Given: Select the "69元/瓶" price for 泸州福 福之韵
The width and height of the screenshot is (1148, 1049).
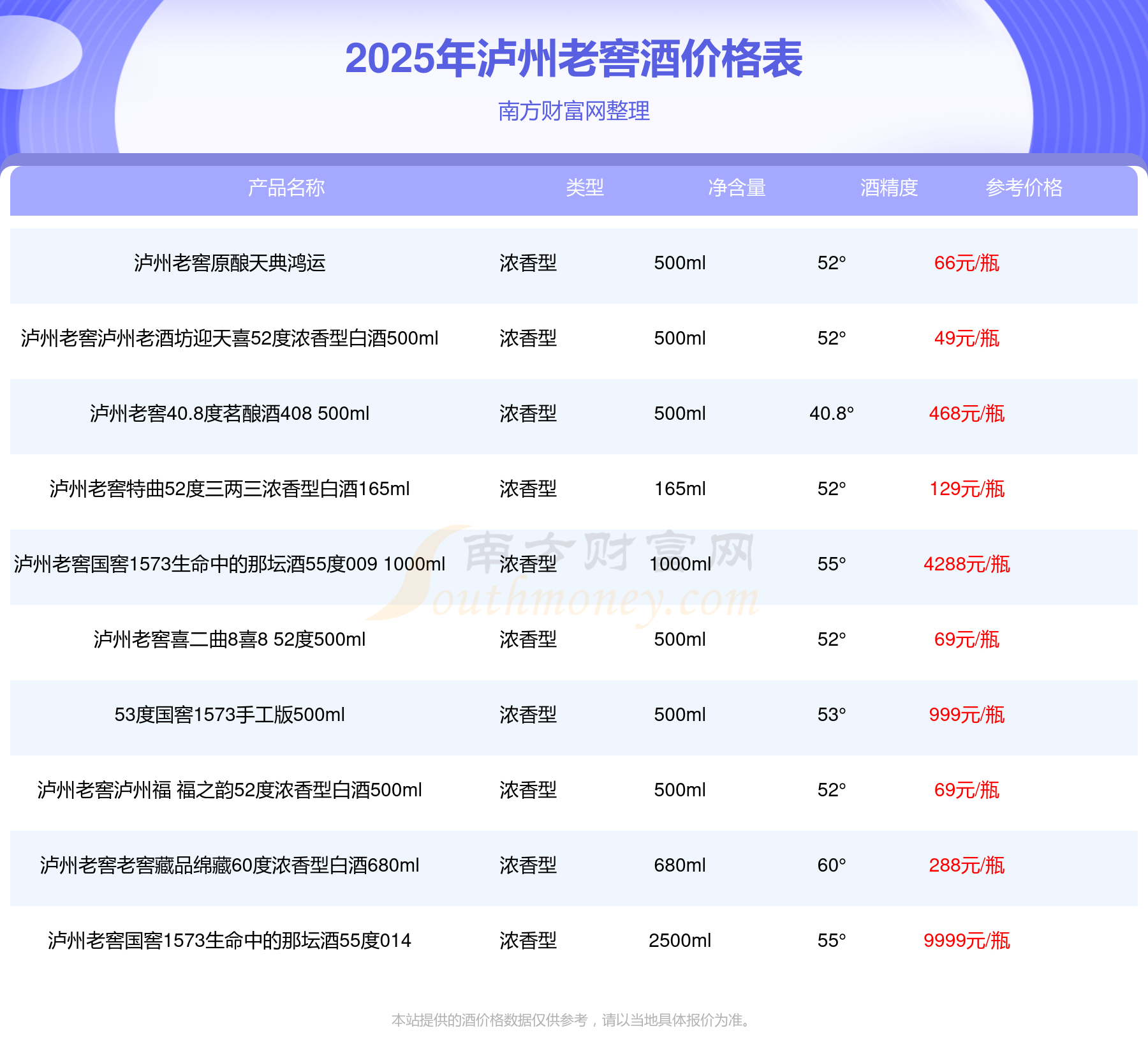Looking at the screenshot, I should (x=967, y=790).
